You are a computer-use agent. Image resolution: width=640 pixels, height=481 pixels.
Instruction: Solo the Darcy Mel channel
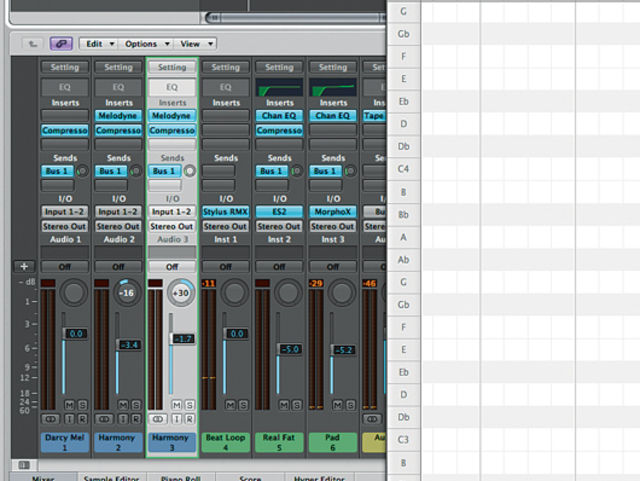click(x=82, y=405)
